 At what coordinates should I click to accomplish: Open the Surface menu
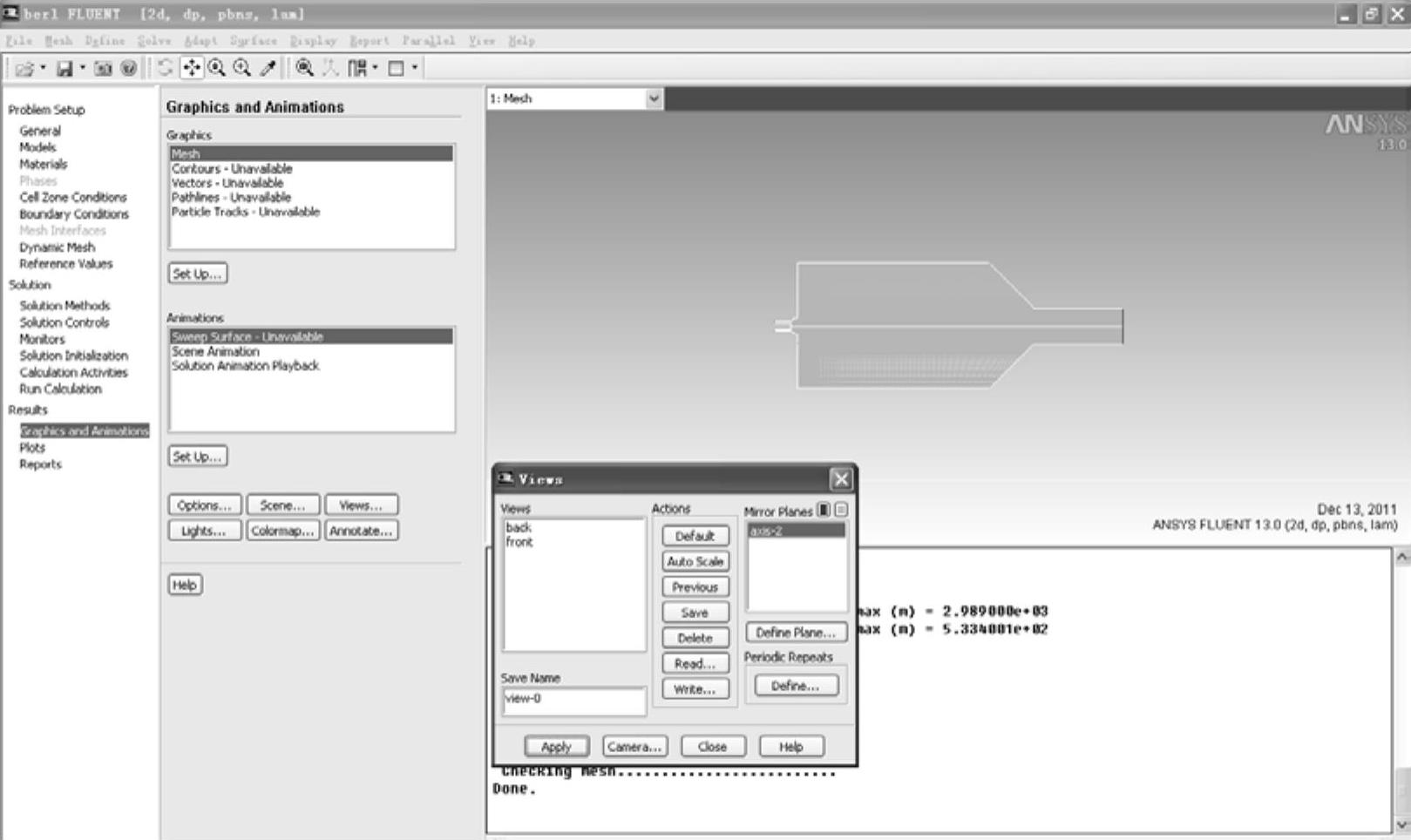point(253,41)
